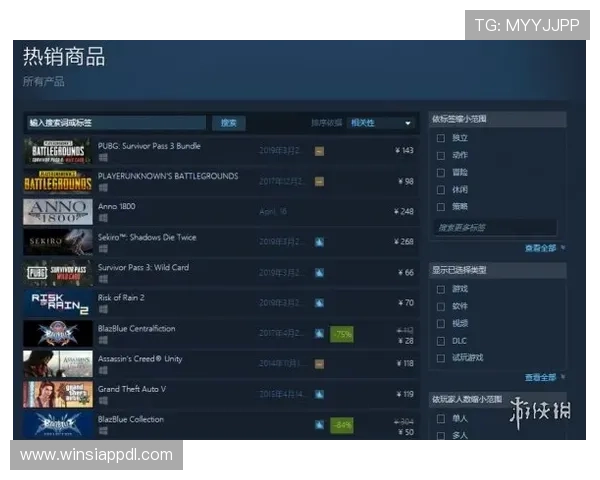Open the Anno 1800 game listing
The image size is (600, 480).
click(x=117, y=207)
